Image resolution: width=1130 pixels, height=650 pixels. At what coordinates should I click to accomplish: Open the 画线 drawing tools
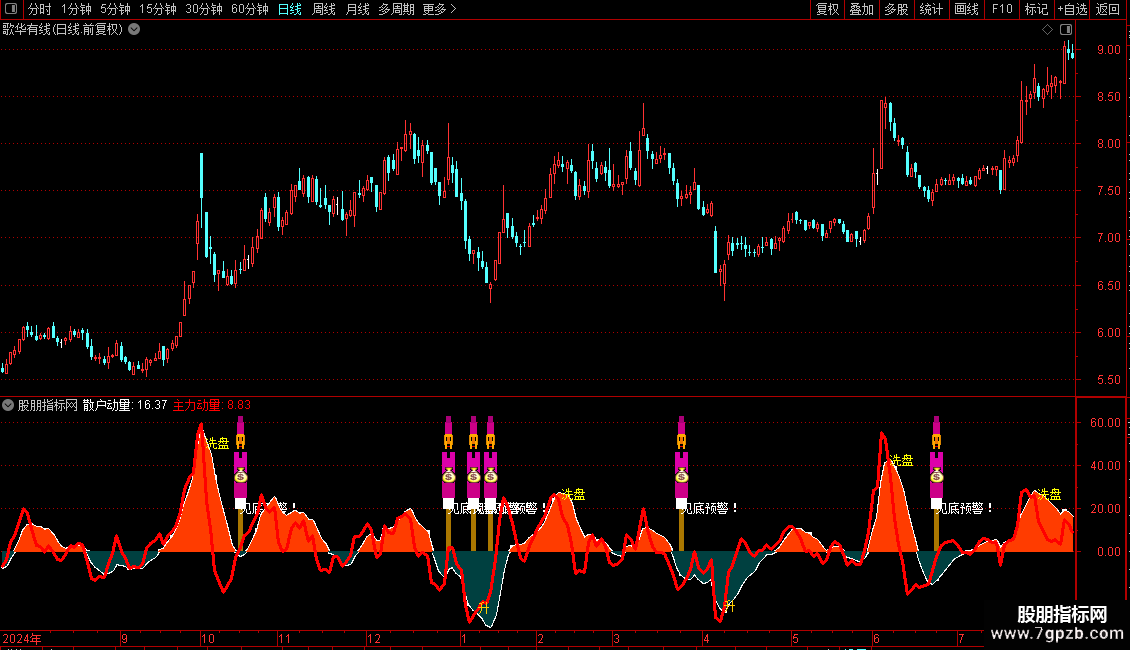[x=966, y=9]
